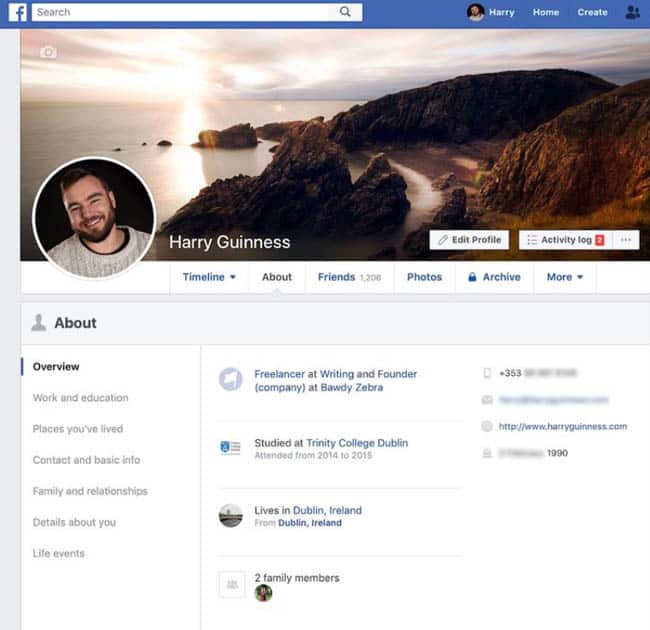The height and width of the screenshot is (630, 650).
Task: Open the Archive tab
Action: coord(494,277)
